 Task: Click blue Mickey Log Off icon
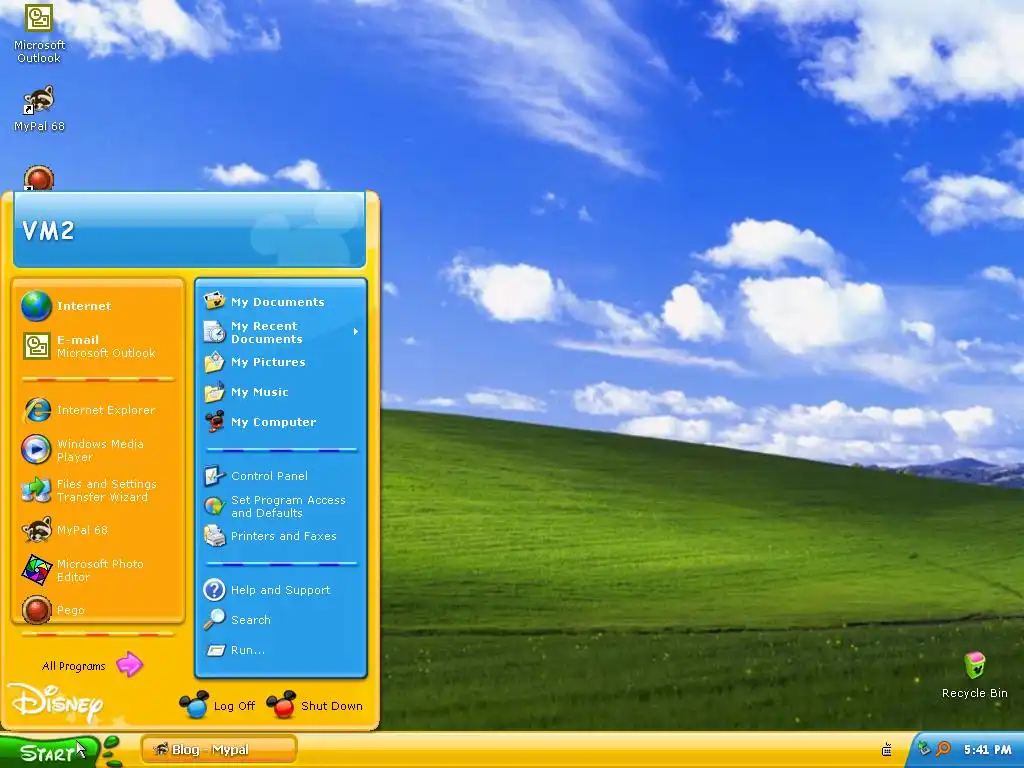coord(194,705)
